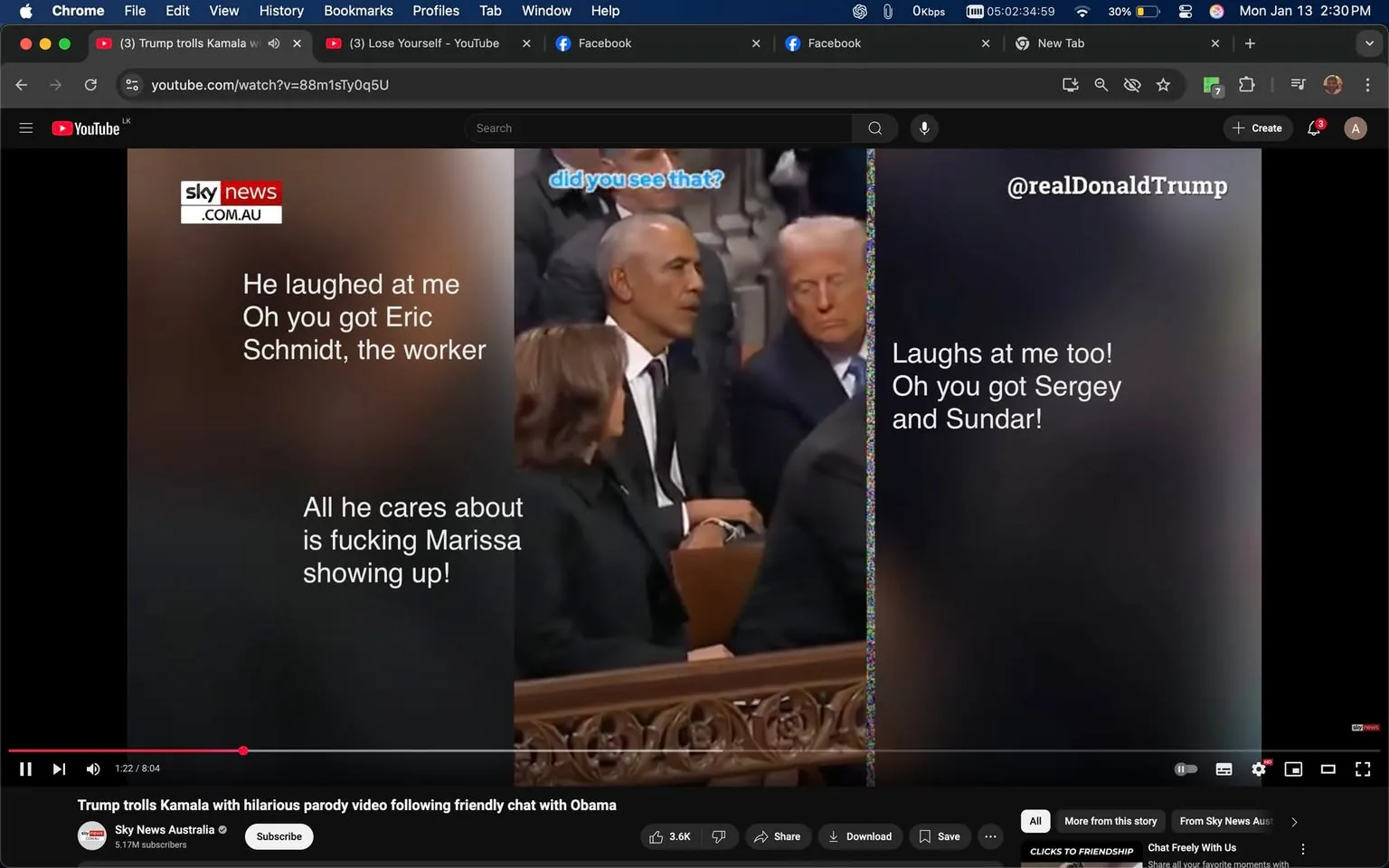Image resolution: width=1389 pixels, height=868 pixels.
Task: Switch to Lose Yourself YouTube tab
Action: pyautogui.click(x=424, y=43)
